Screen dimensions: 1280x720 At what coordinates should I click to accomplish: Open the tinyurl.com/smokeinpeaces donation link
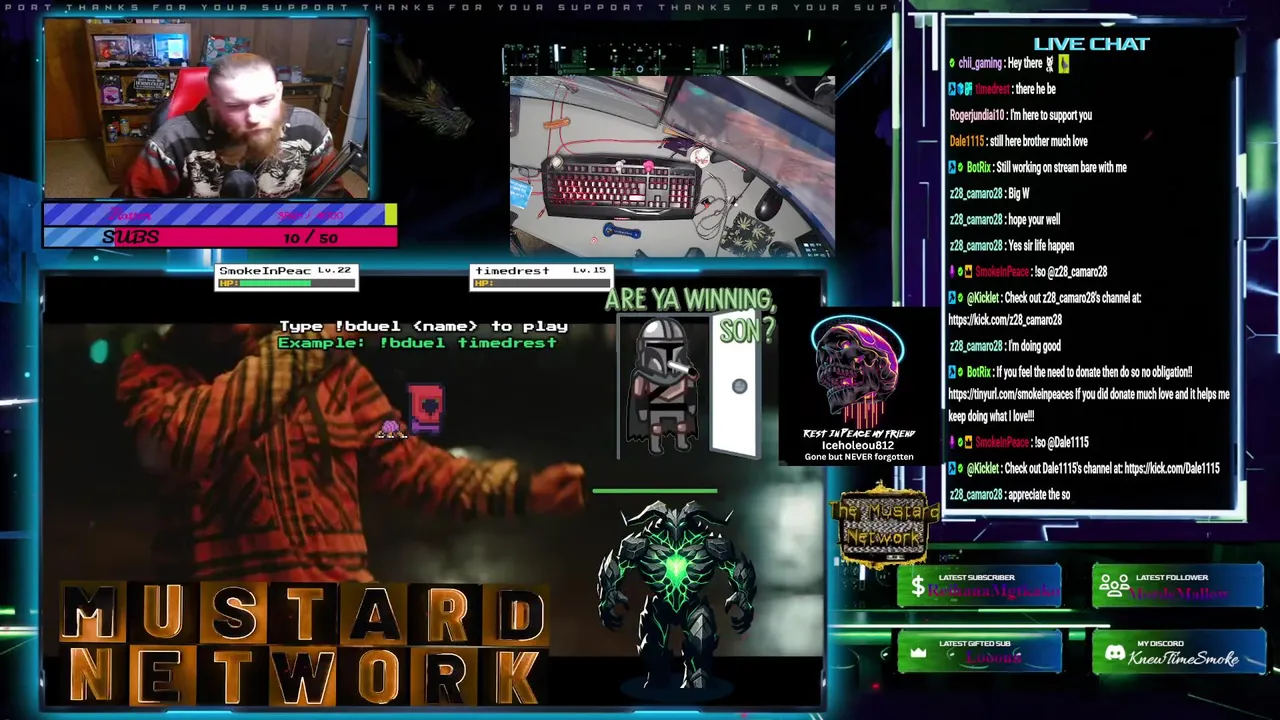1010,394
